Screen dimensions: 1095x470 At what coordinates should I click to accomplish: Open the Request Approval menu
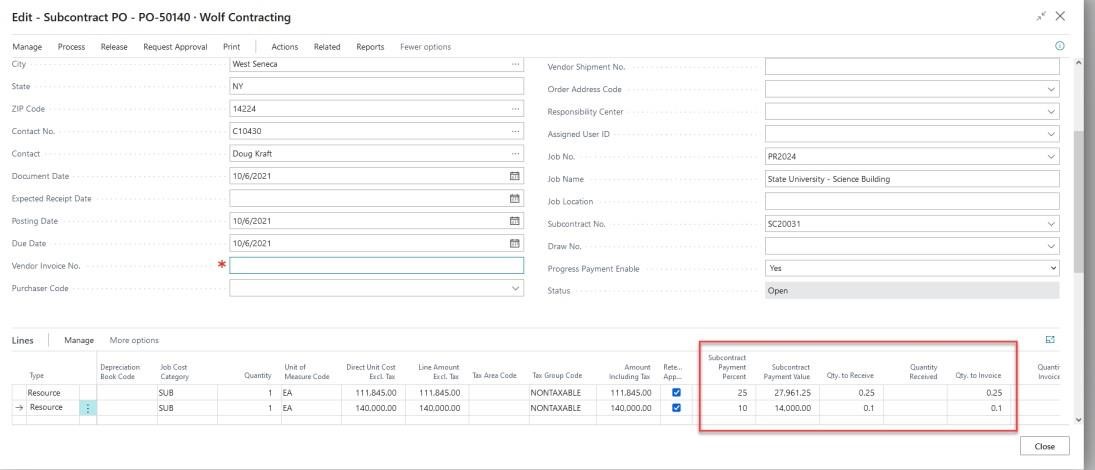tap(175, 47)
